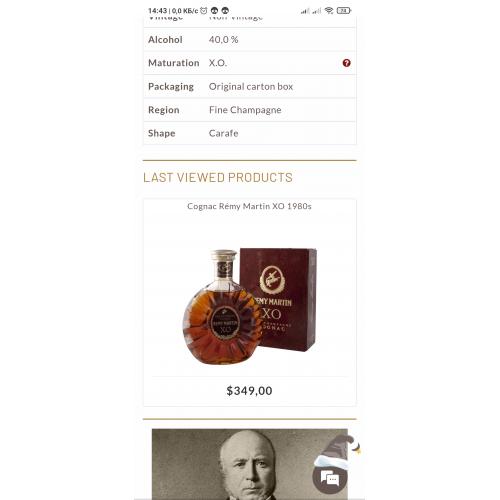Click the Fine Champagne region value
The image size is (500, 500).
click(245, 110)
